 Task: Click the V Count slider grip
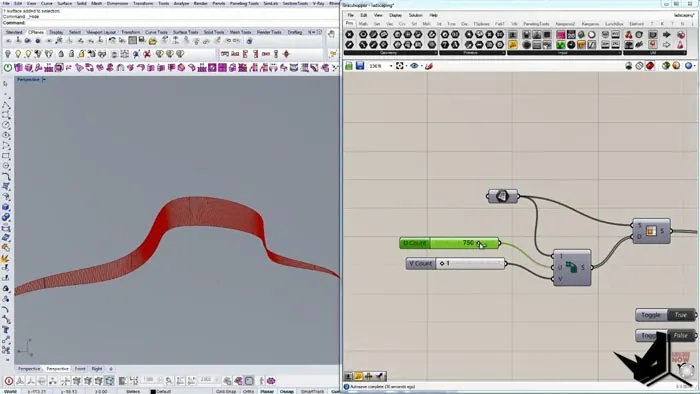pos(442,263)
